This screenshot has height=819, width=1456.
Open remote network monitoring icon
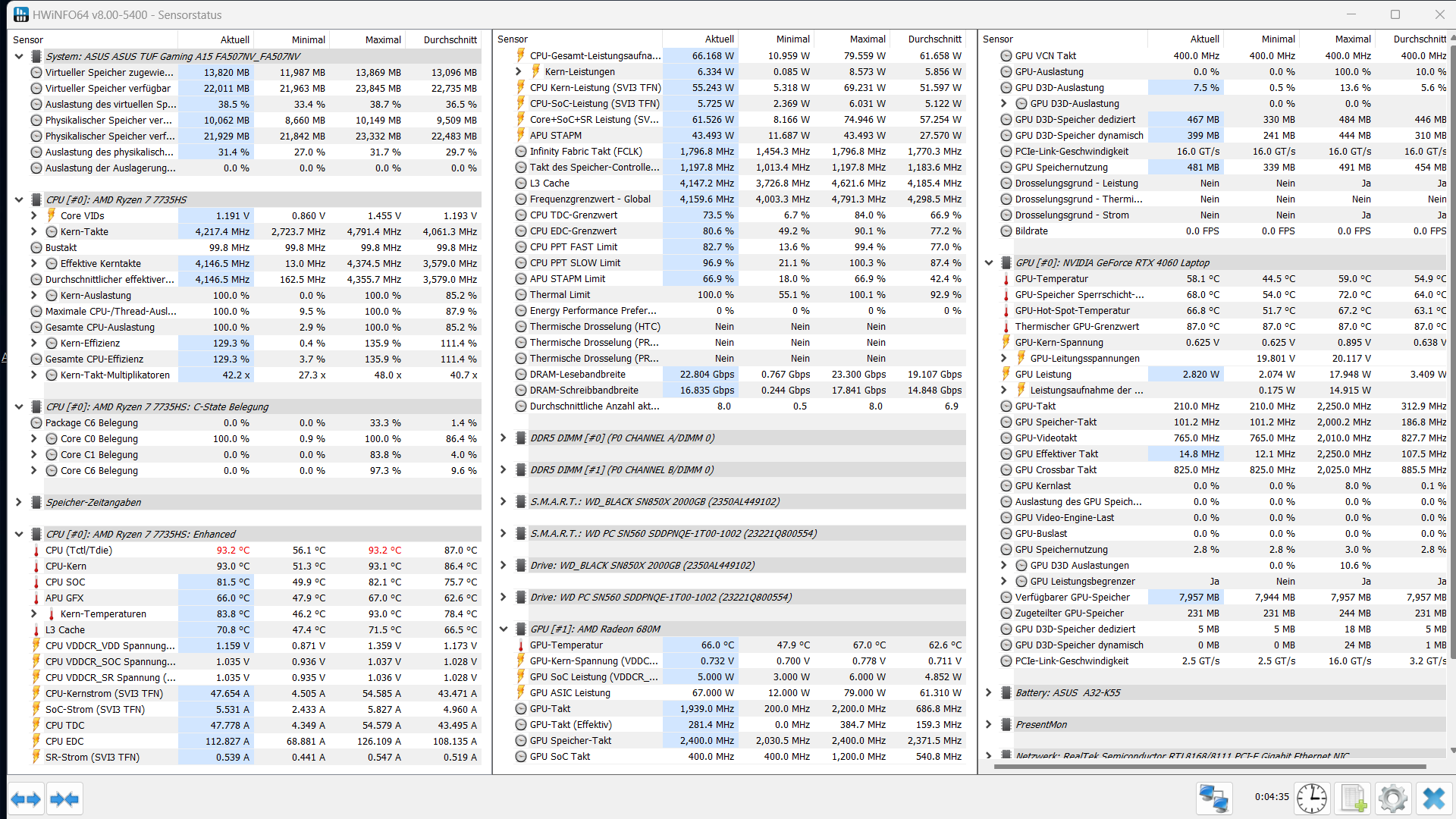pyautogui.click(x=1213, y=799)
